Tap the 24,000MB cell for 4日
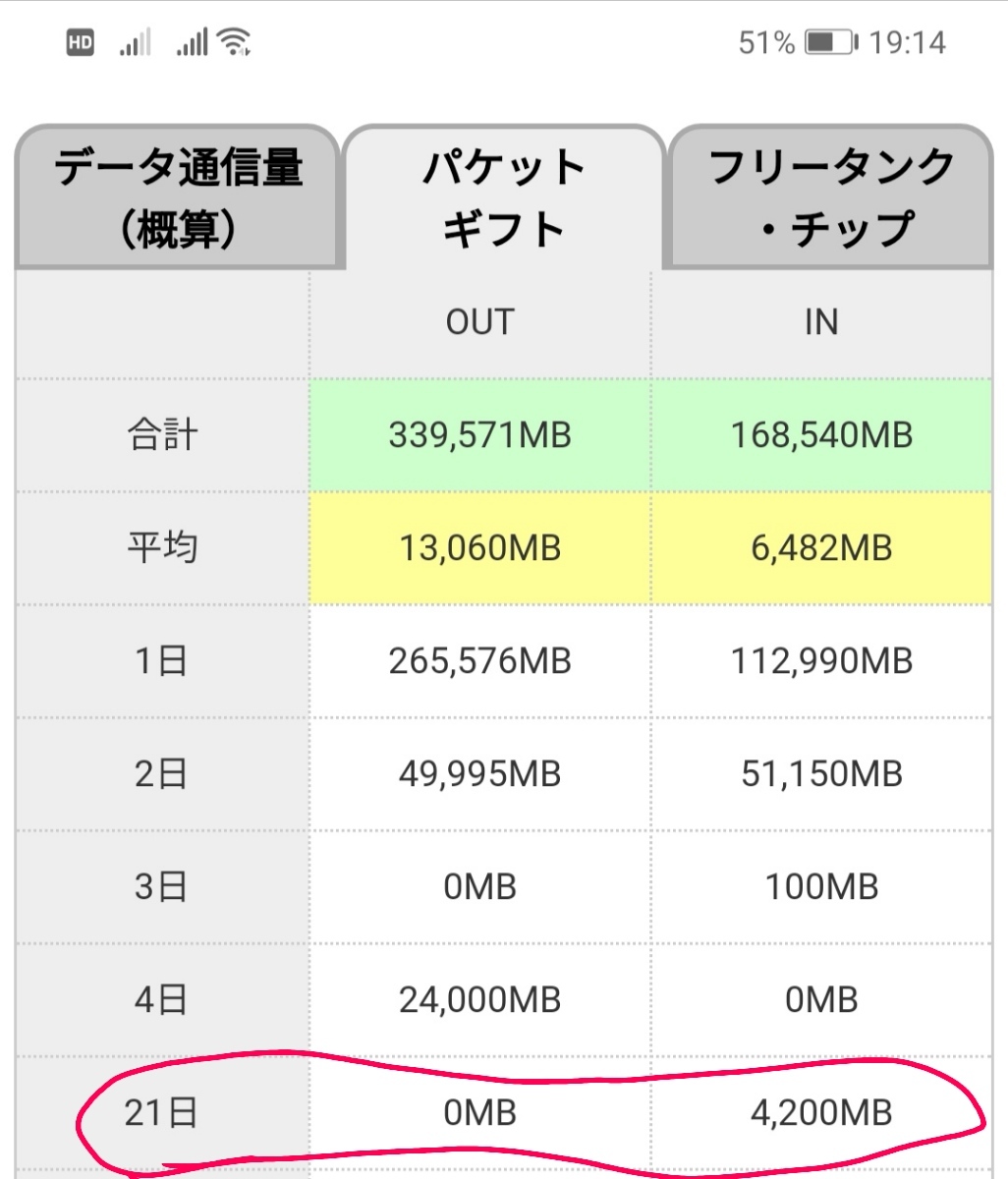 [479, 1000]
